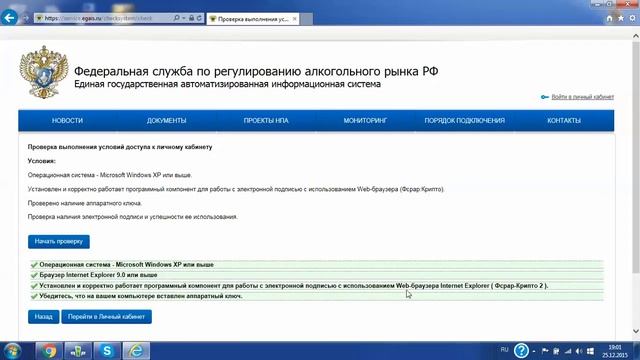Click the network signal tray icon

[x=568, y=351]
